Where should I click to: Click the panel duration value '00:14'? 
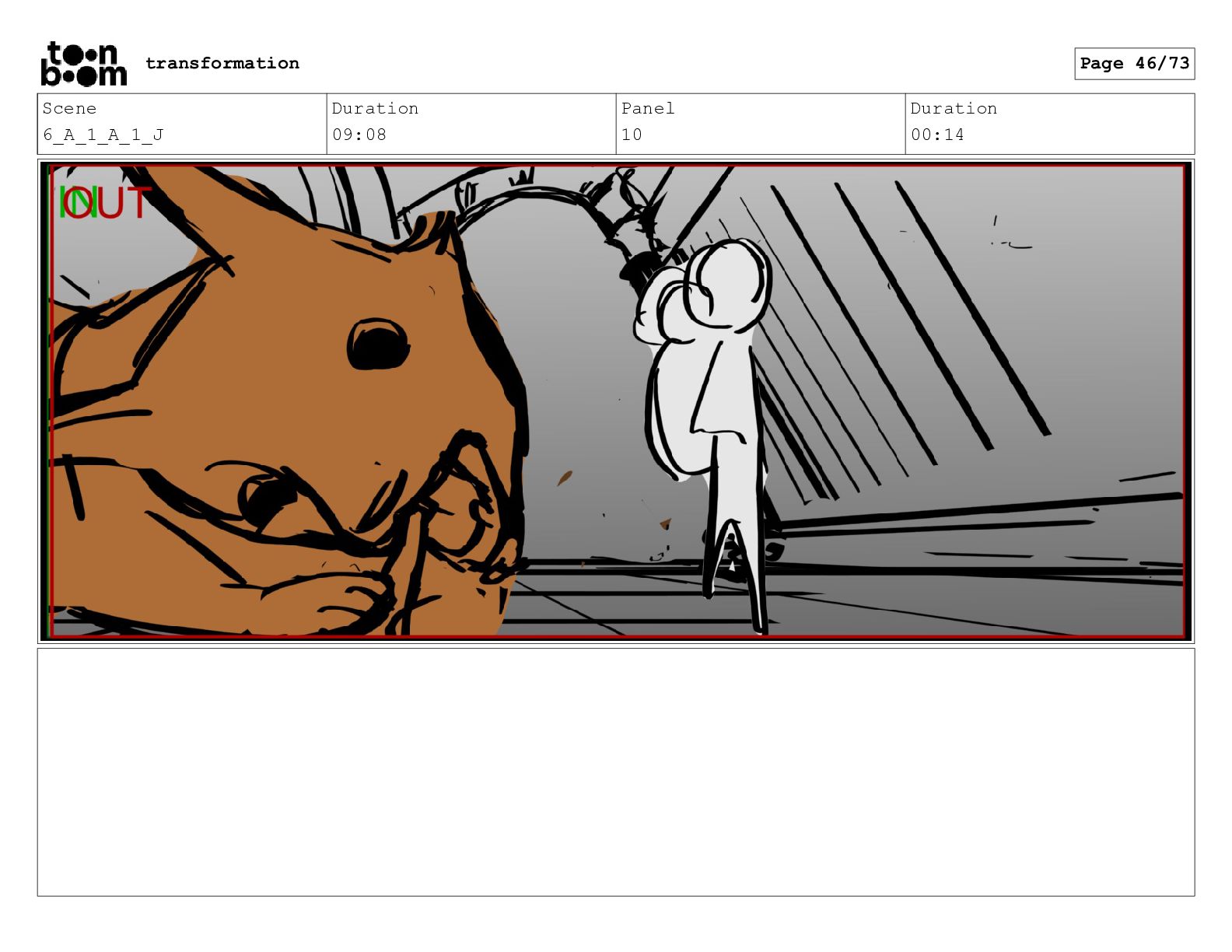pos(937,135)
